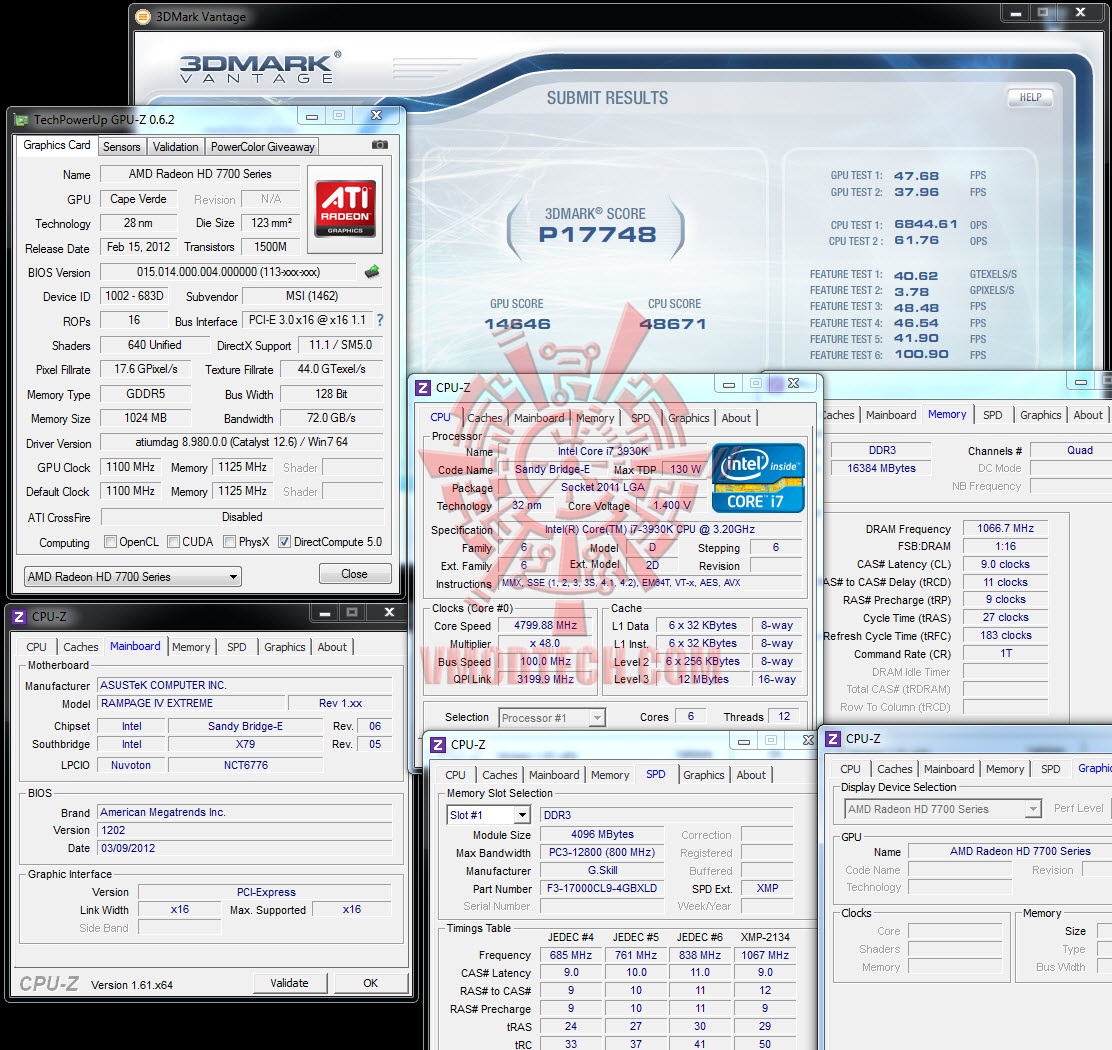
Task: Click the BIOS save chip icon in GPU-Z
Action: [x=372, y=272]
